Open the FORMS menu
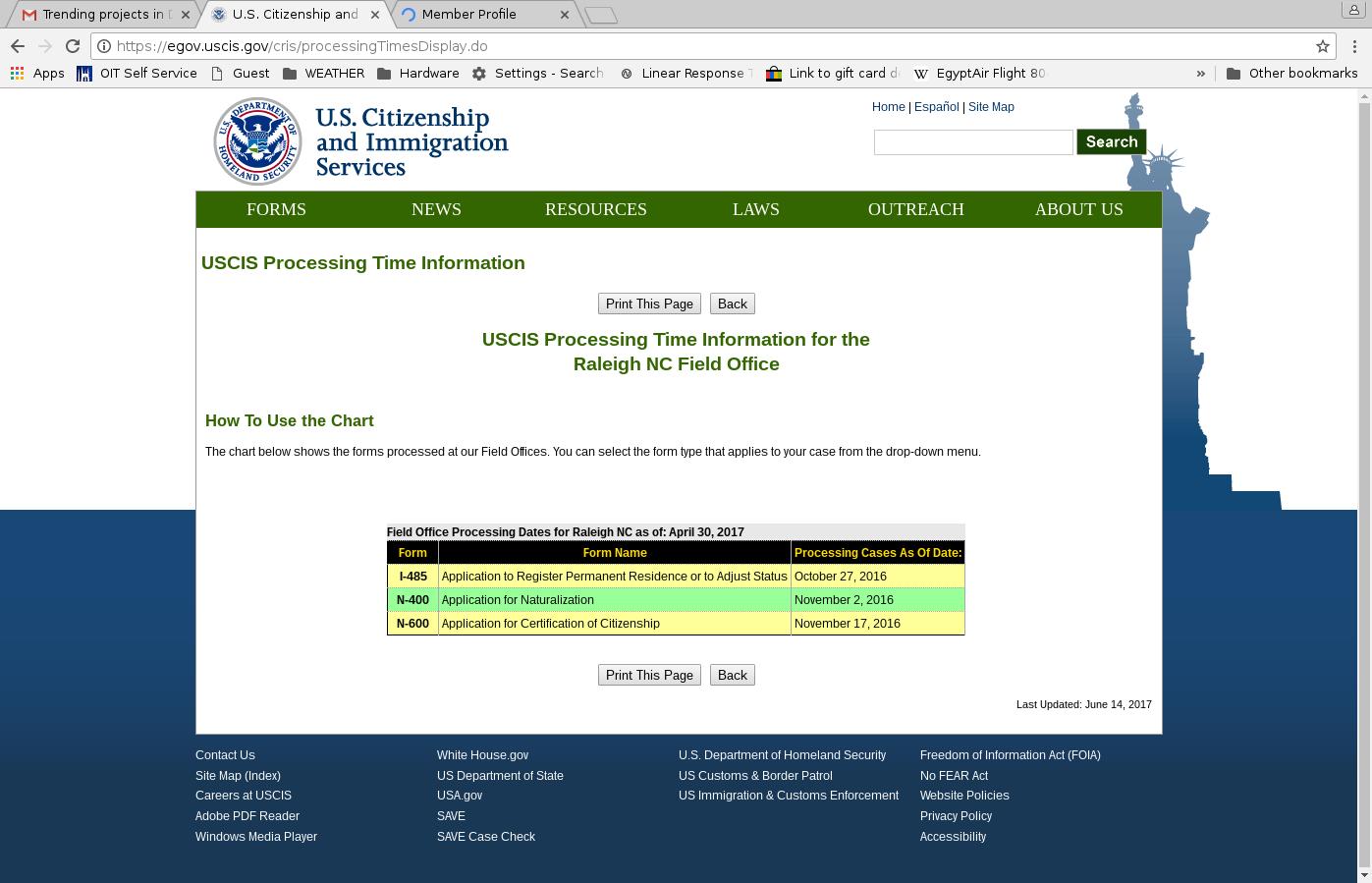 (x=276, y=209)
